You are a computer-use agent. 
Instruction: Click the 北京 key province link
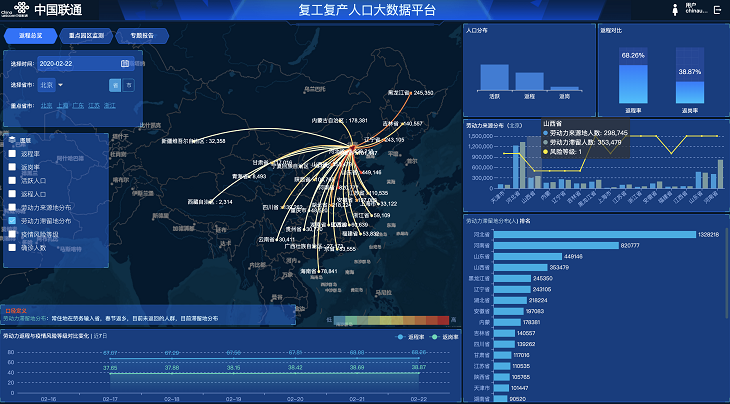pyautogui.click(x=47, y=106)
